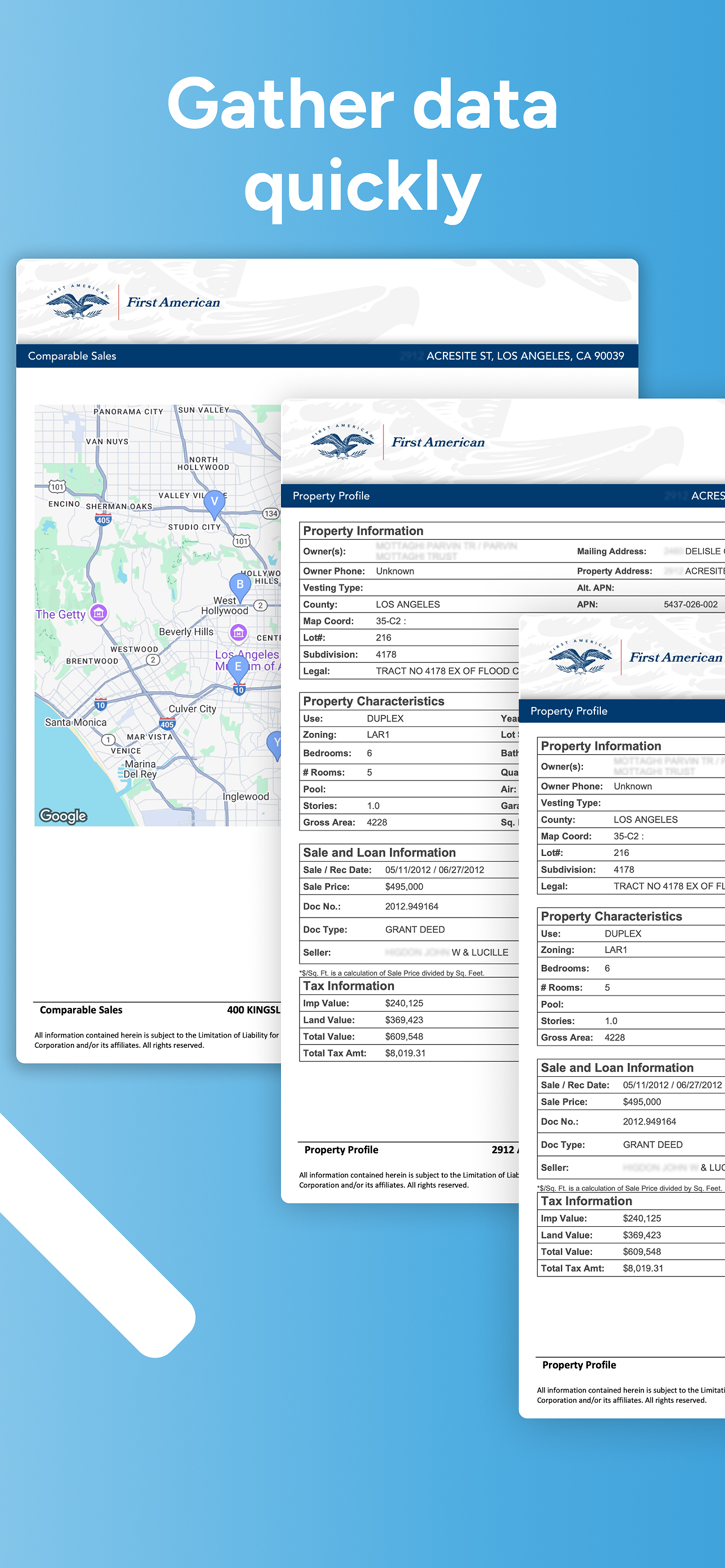
Task: Click the 'PANORAMA CITY' map label
Action: pos(128,411)
